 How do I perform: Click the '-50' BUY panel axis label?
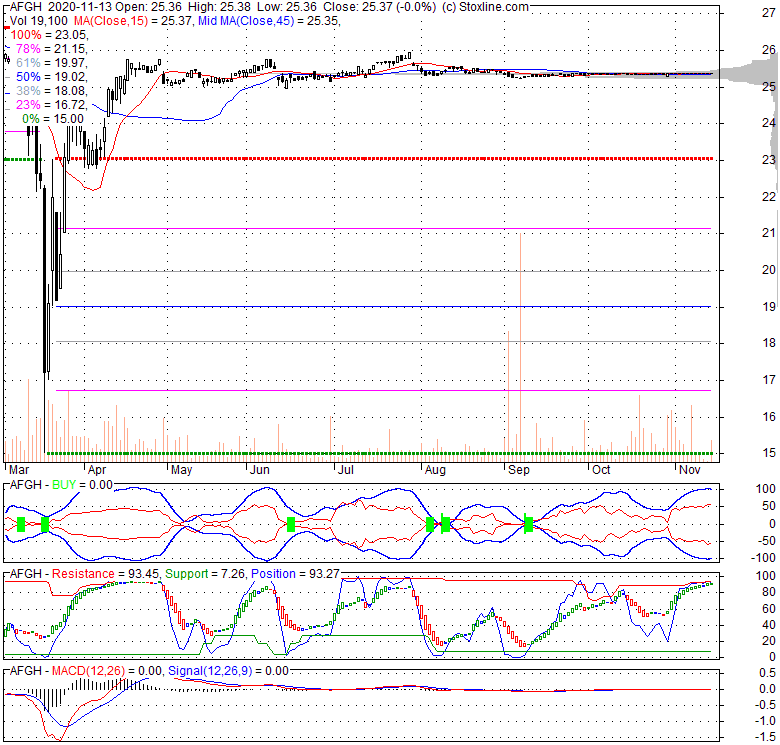tap(768, 541)
